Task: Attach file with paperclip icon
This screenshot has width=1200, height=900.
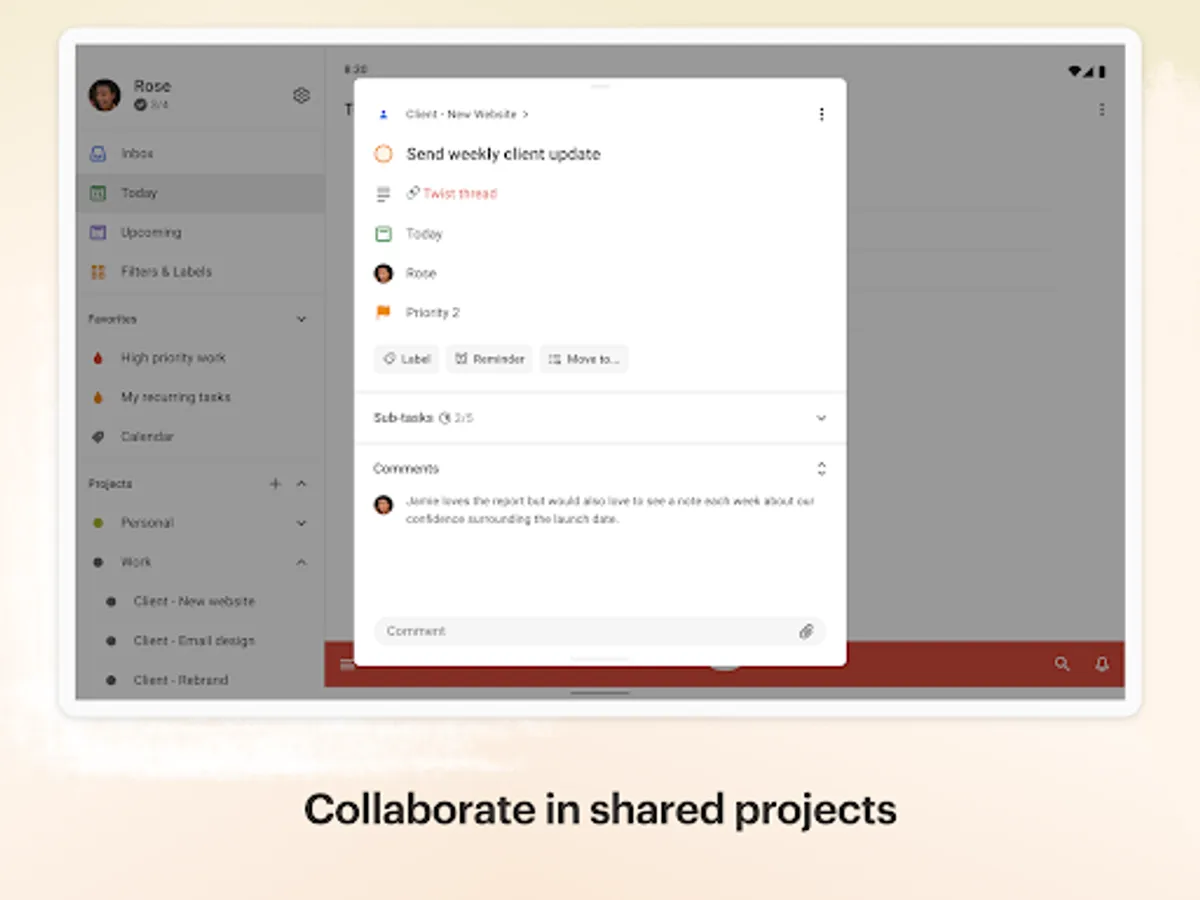Action: pos(806,631)
